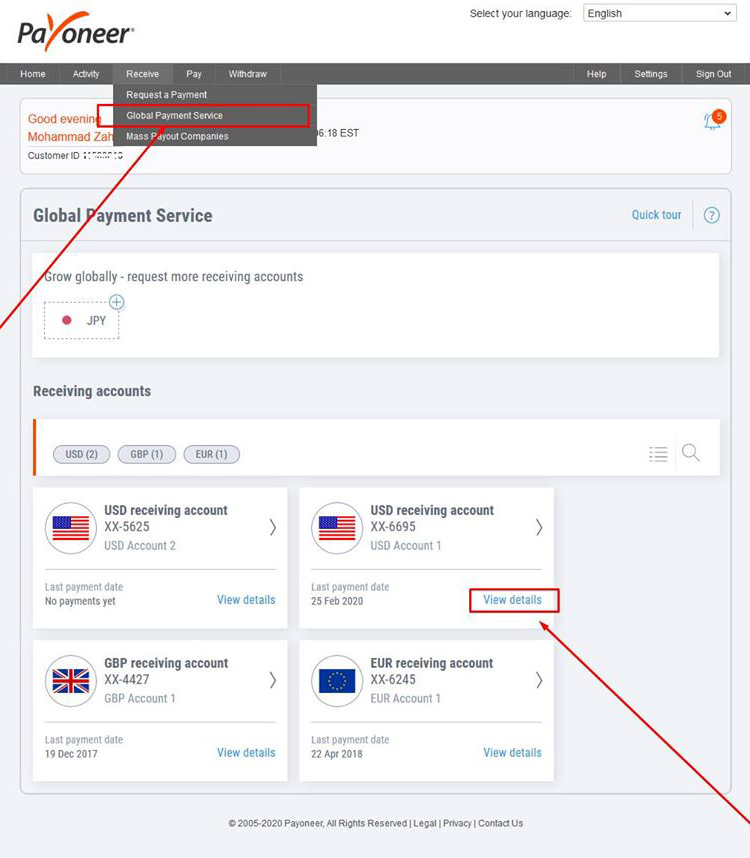Filter accounts by EUR (1)
The width and height of the screenshot is (750, 858).
coord(212,454)
